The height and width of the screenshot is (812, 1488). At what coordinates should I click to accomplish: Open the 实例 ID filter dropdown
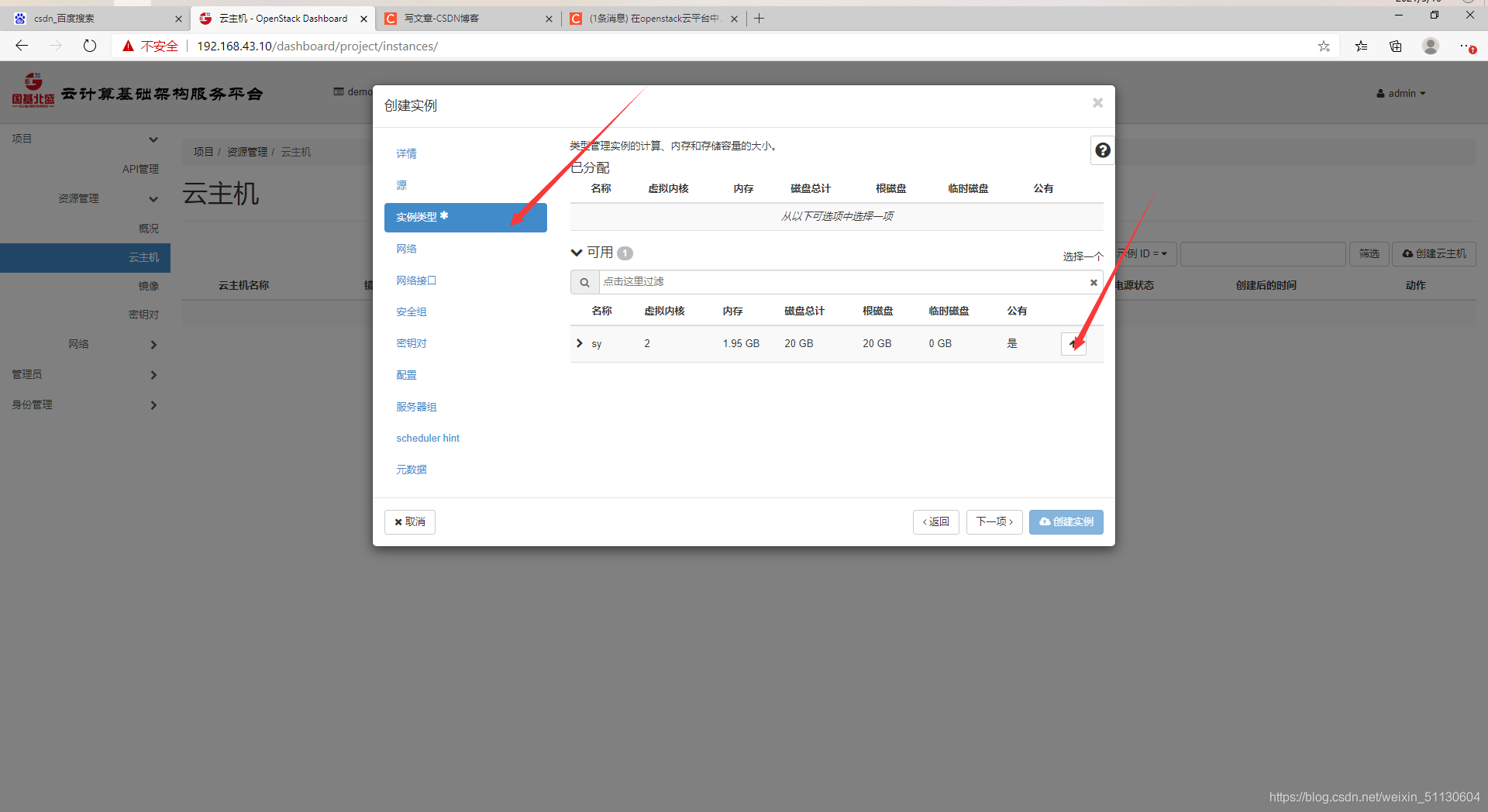[x=1146, y=254]
